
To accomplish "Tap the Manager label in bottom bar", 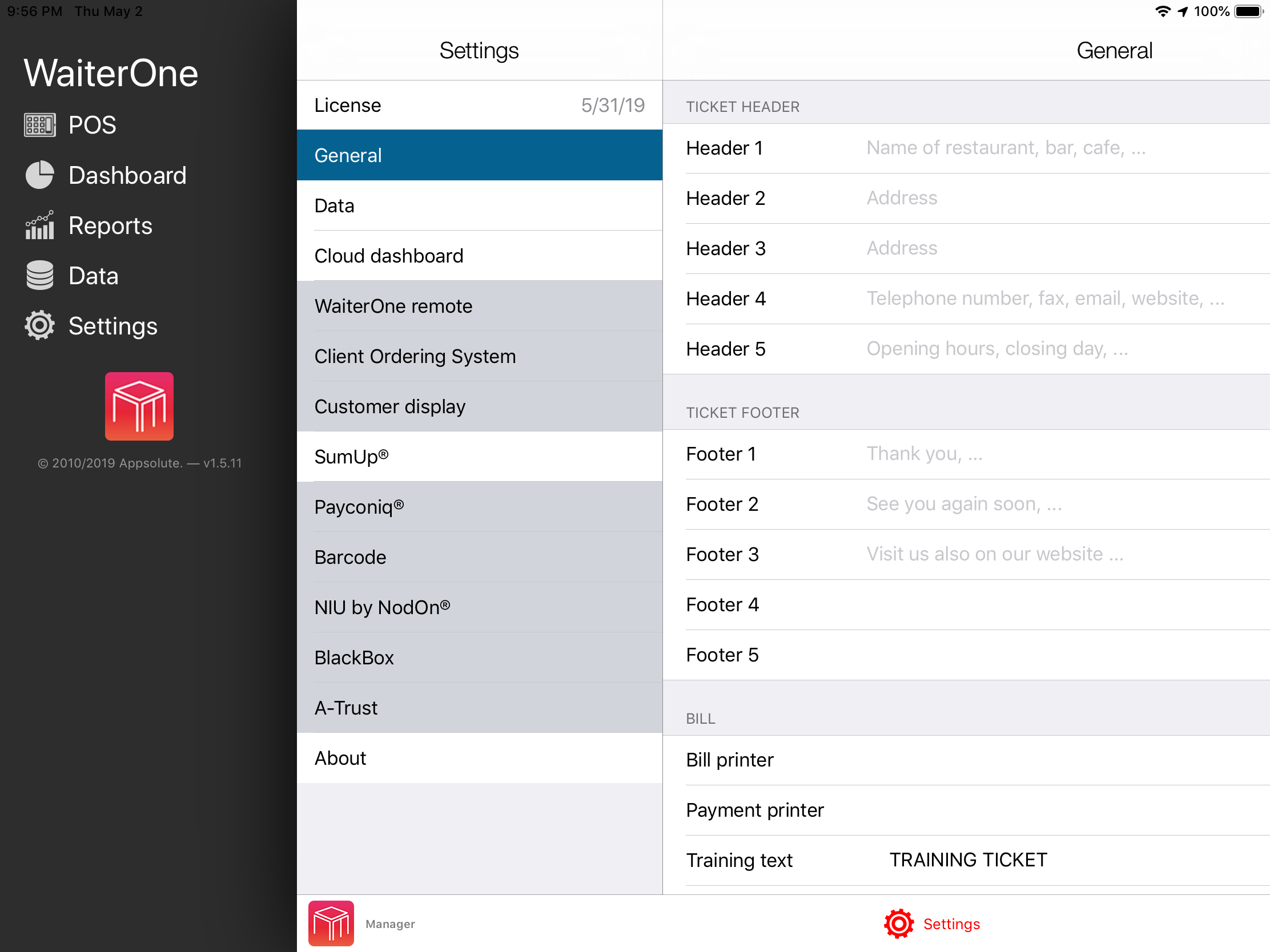I will tap(391, 924).
